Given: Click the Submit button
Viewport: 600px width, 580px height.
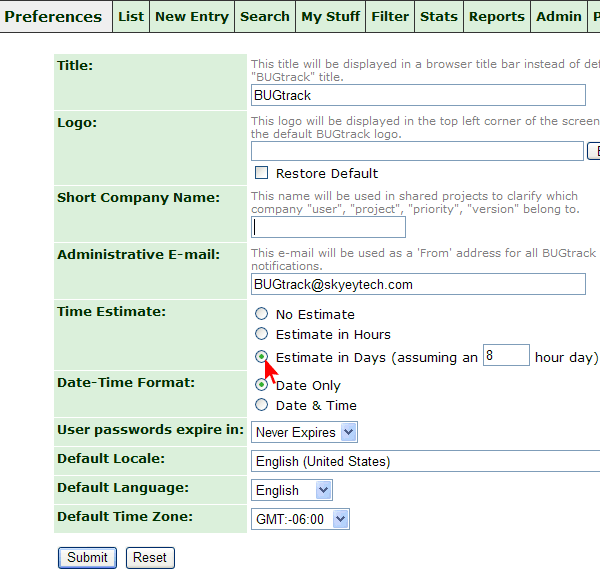Looking at the screenshot, I should (87, 558).
